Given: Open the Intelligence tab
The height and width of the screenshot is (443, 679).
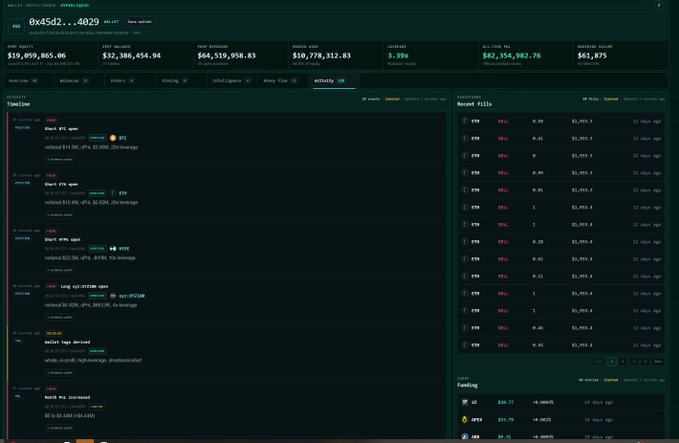Looking at the screenshot, I should click(231, 81).
